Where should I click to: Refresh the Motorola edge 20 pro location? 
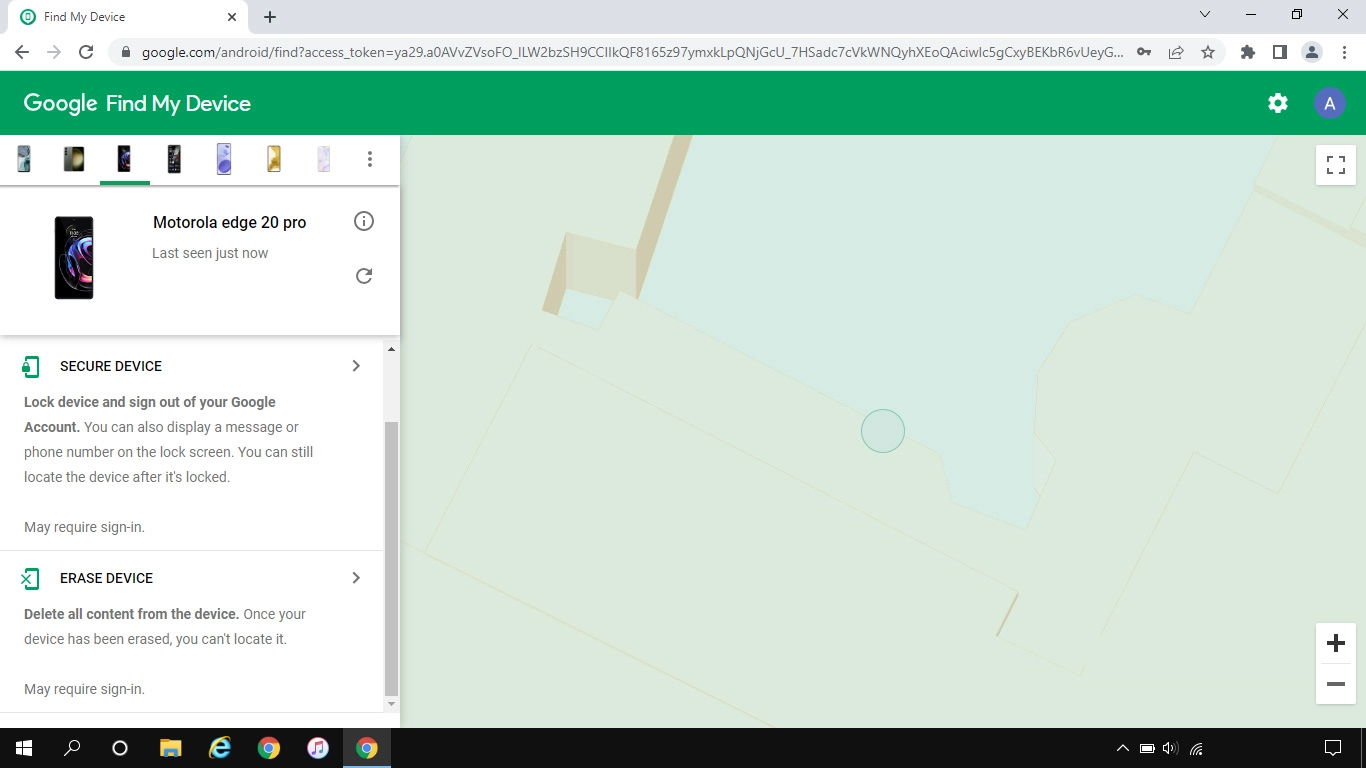click(364, 276)
